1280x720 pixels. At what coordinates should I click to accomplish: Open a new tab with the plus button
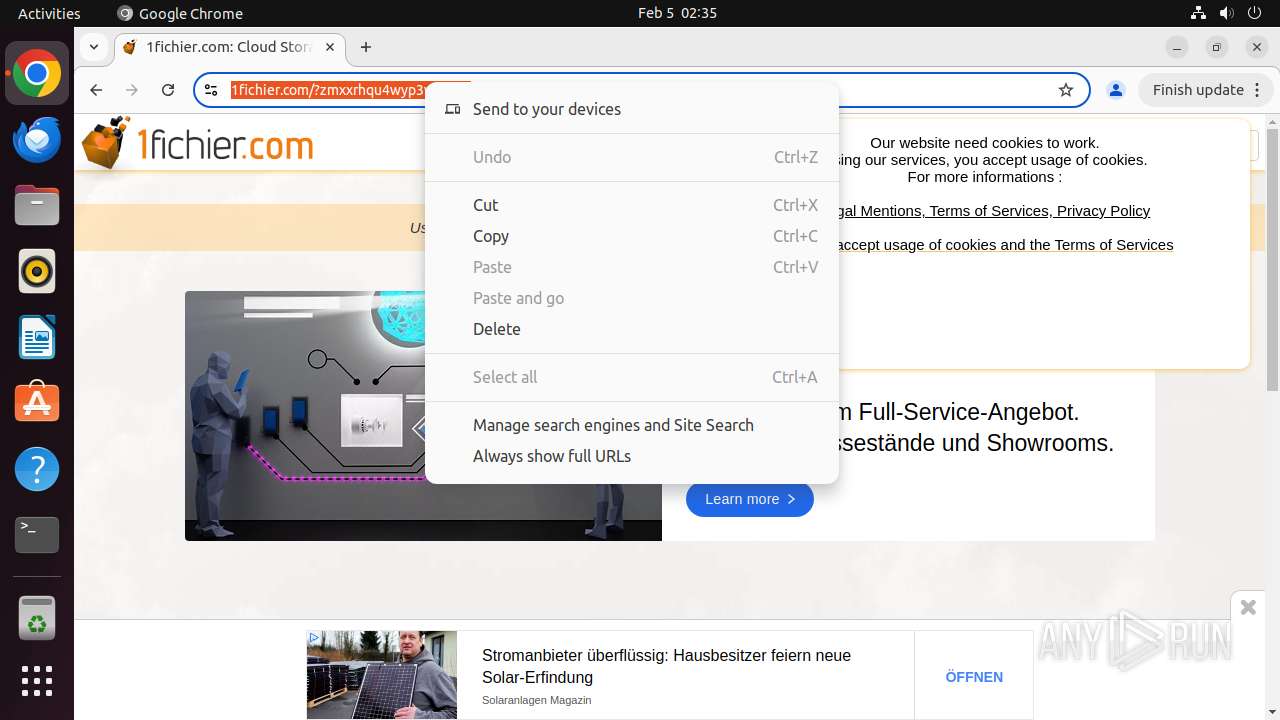click(366, 47)
